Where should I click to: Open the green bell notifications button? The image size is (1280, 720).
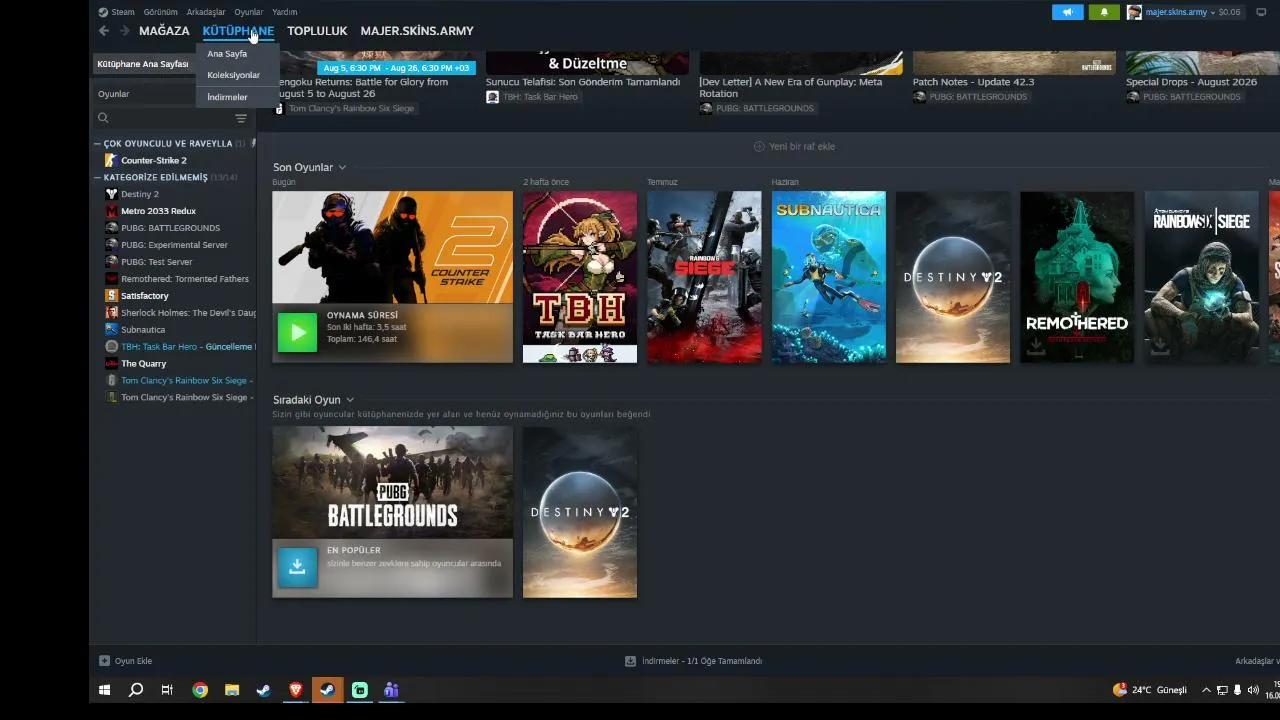[x=1104, y=12]
